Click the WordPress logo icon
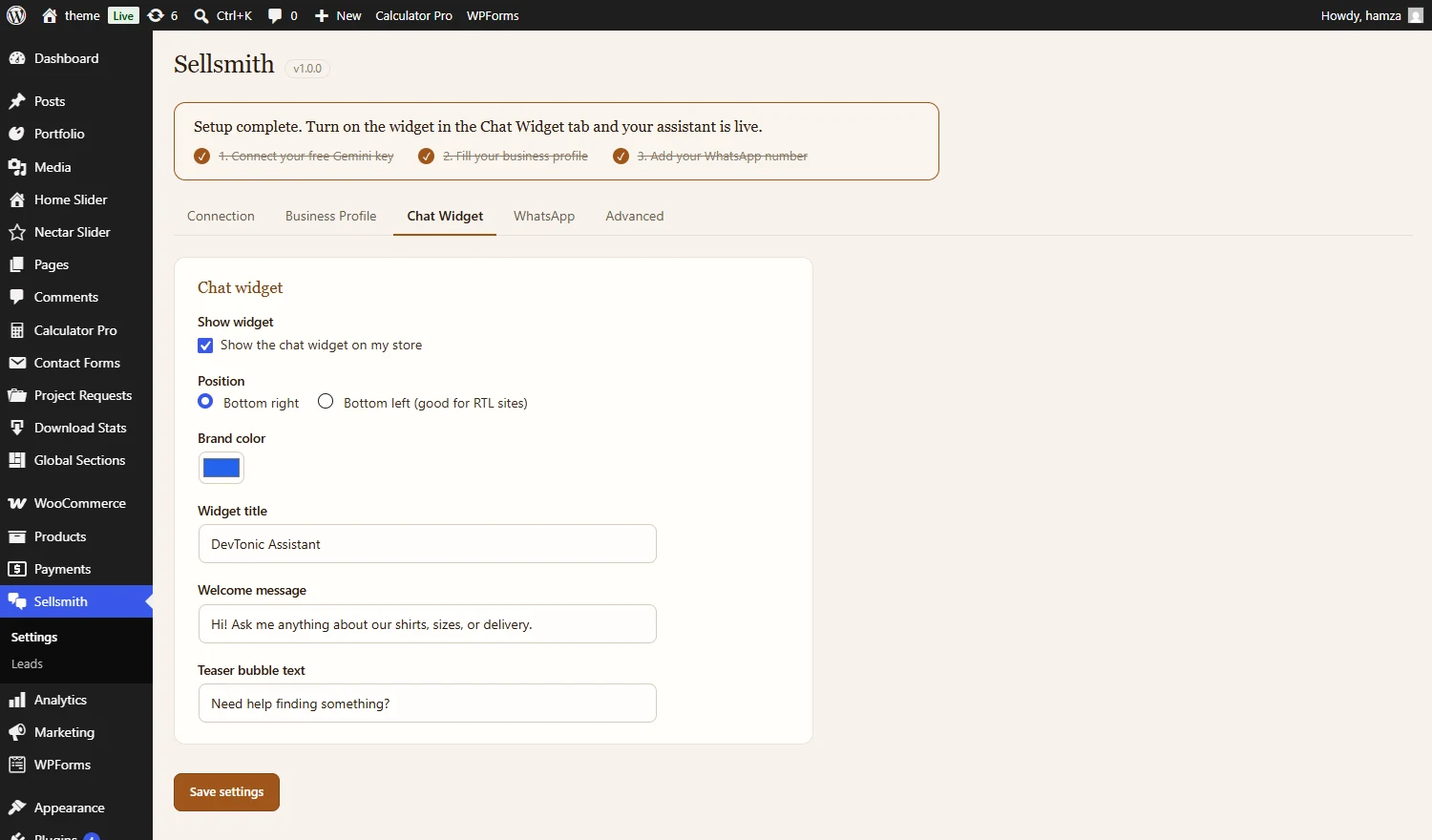The height and width of the screenshot is (840, 1432). tap(16, 15)
